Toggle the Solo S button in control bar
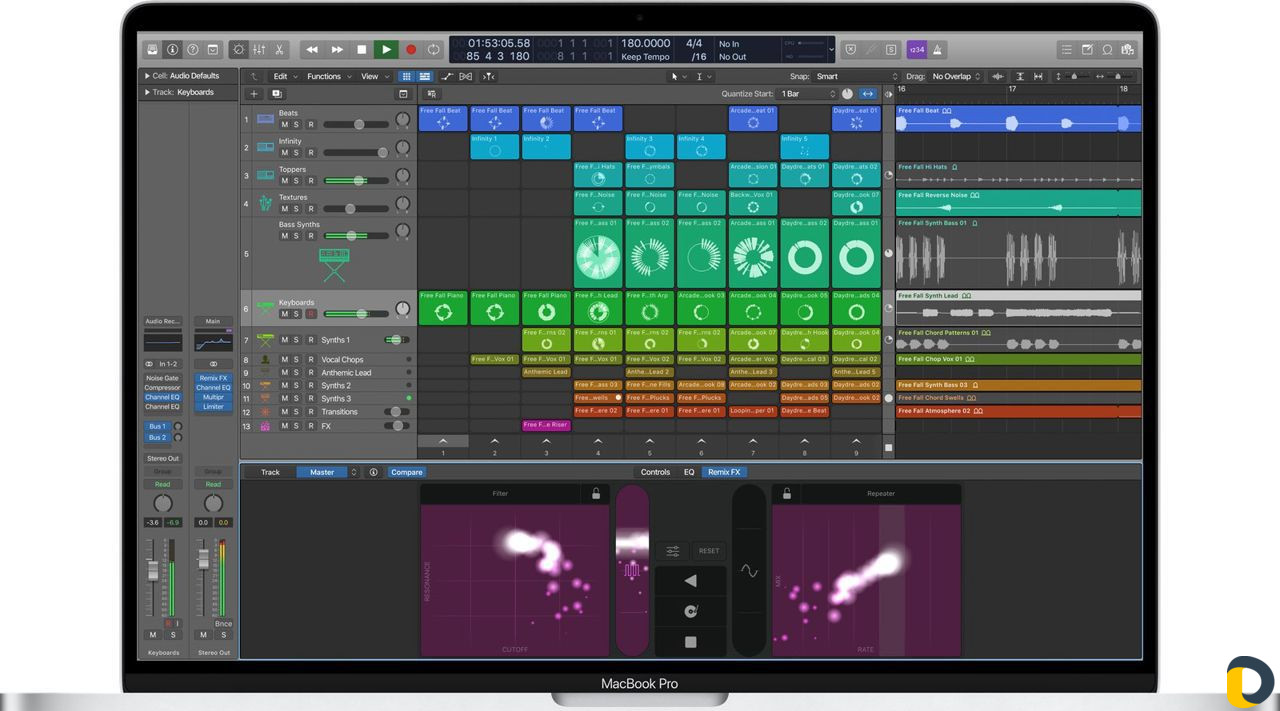1280x711 pixels. [891, 49]
